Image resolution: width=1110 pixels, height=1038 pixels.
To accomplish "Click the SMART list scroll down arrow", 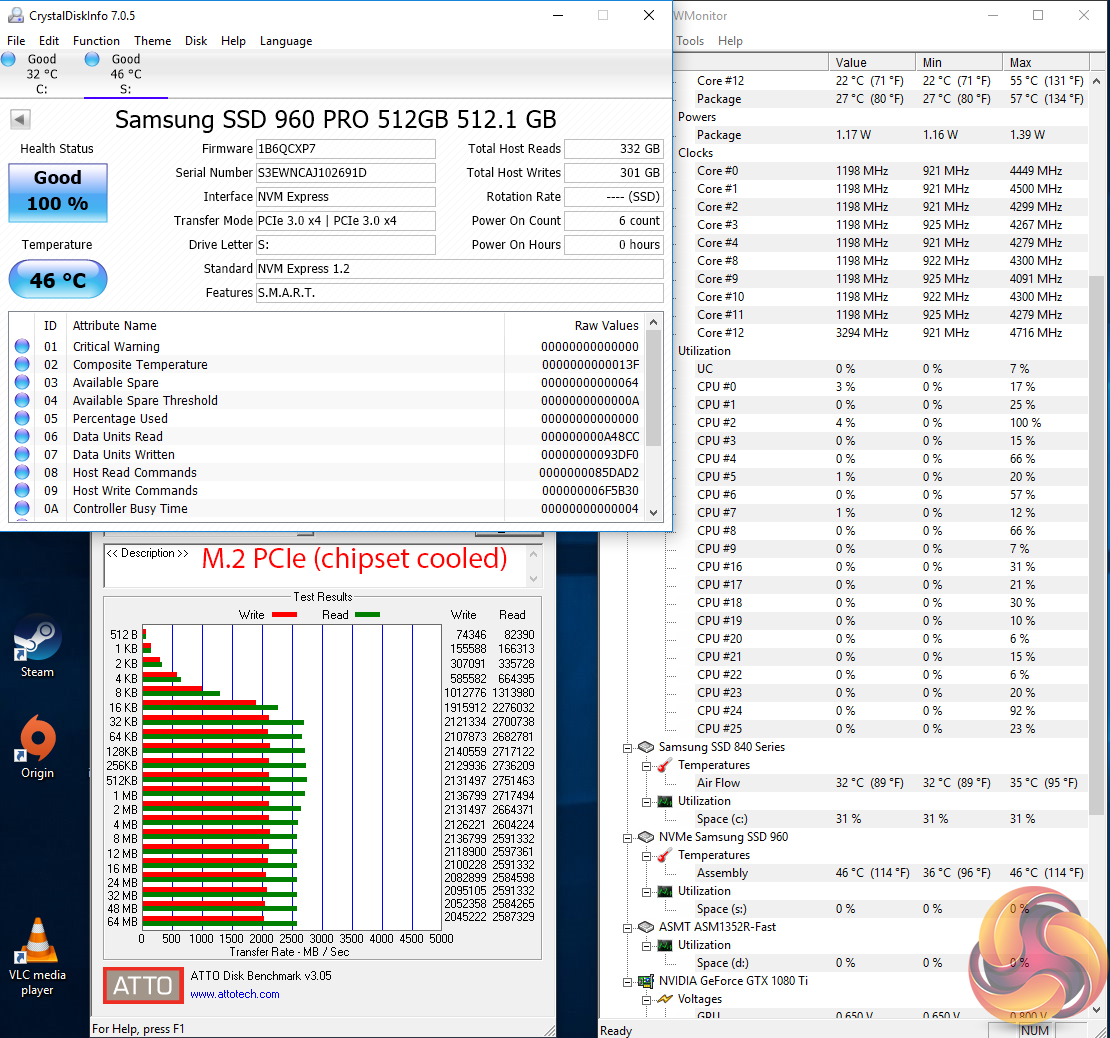I will click(653, 513).
